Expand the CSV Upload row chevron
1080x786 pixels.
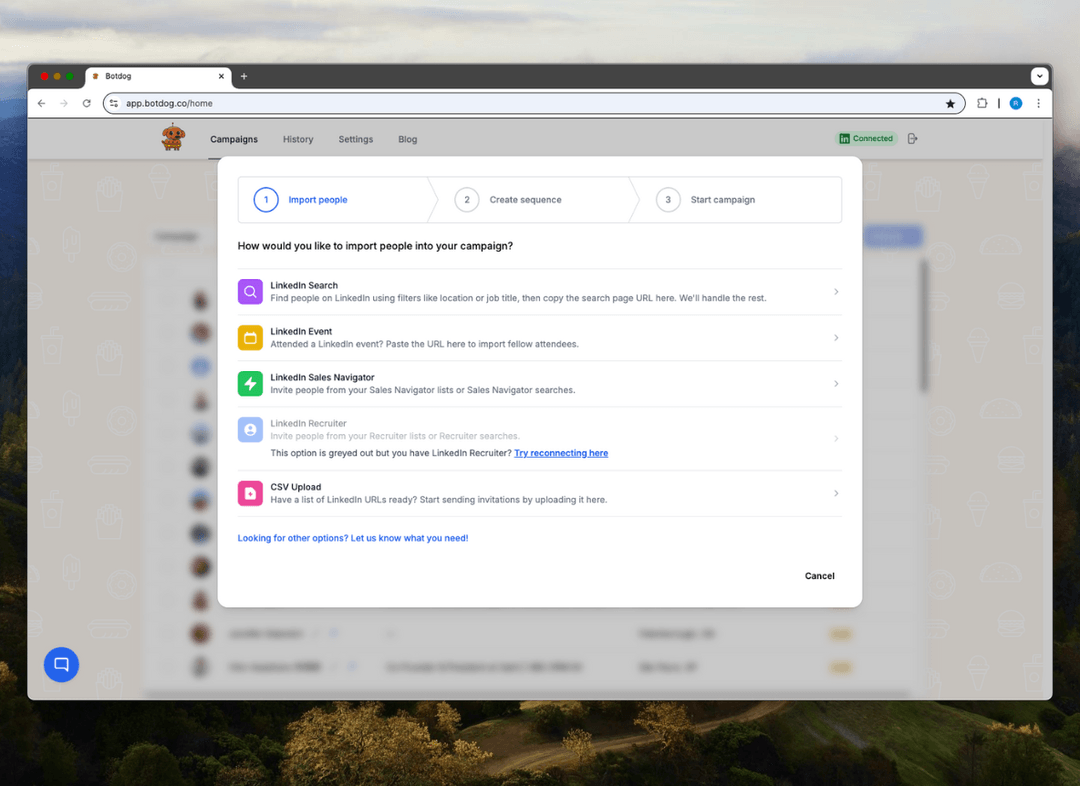[836, 493]
